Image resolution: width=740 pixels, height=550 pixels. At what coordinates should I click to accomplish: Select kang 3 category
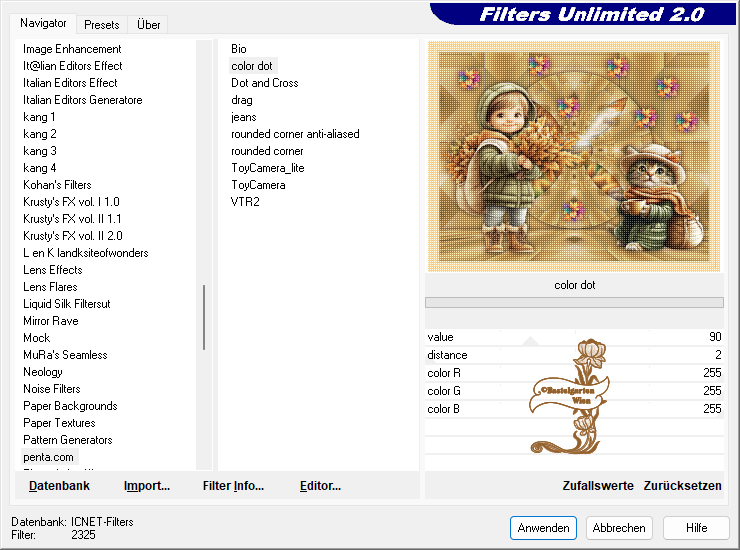pyautogui.click(x=40, y=151)
